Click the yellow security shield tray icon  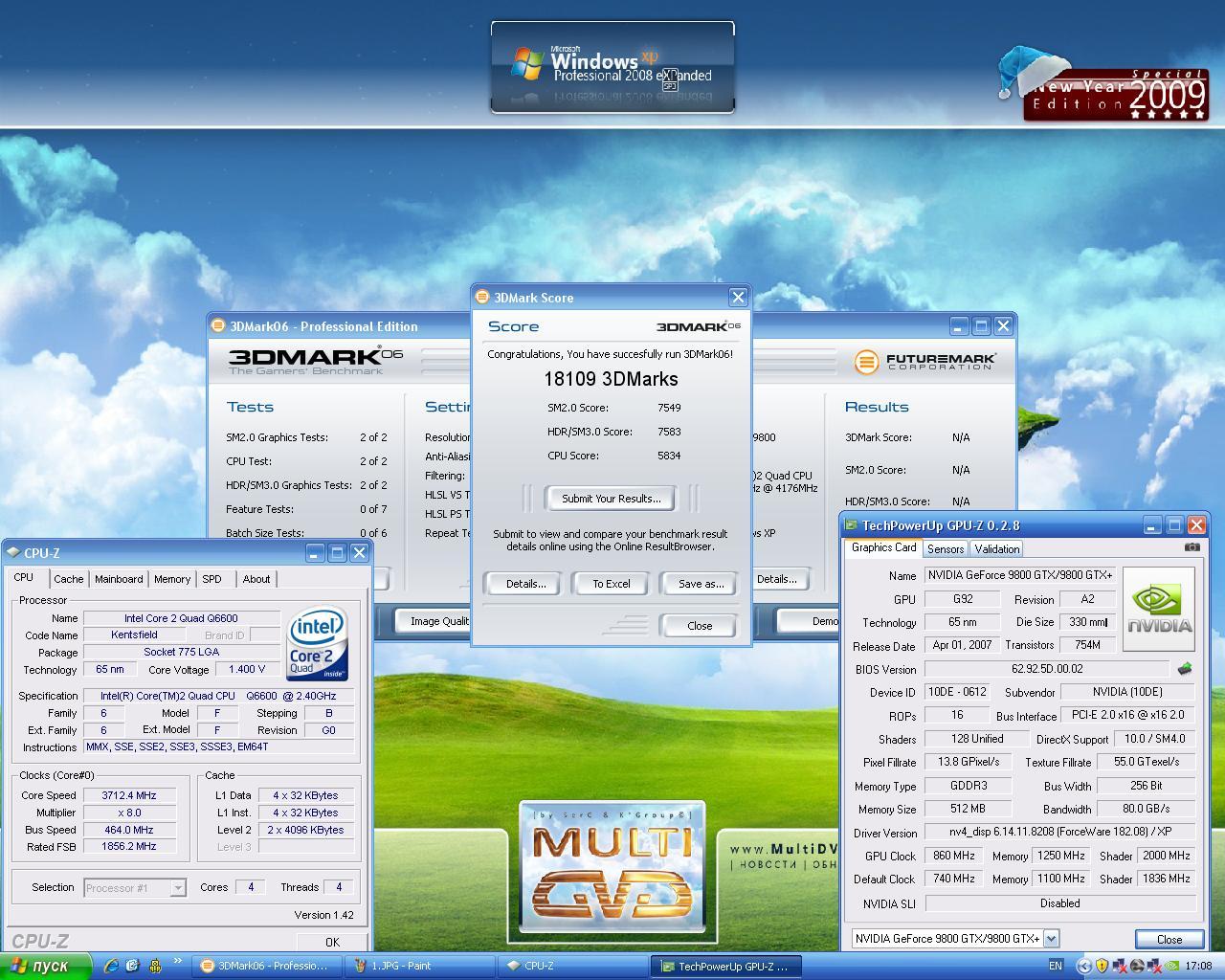click(x=1102, y=966)
